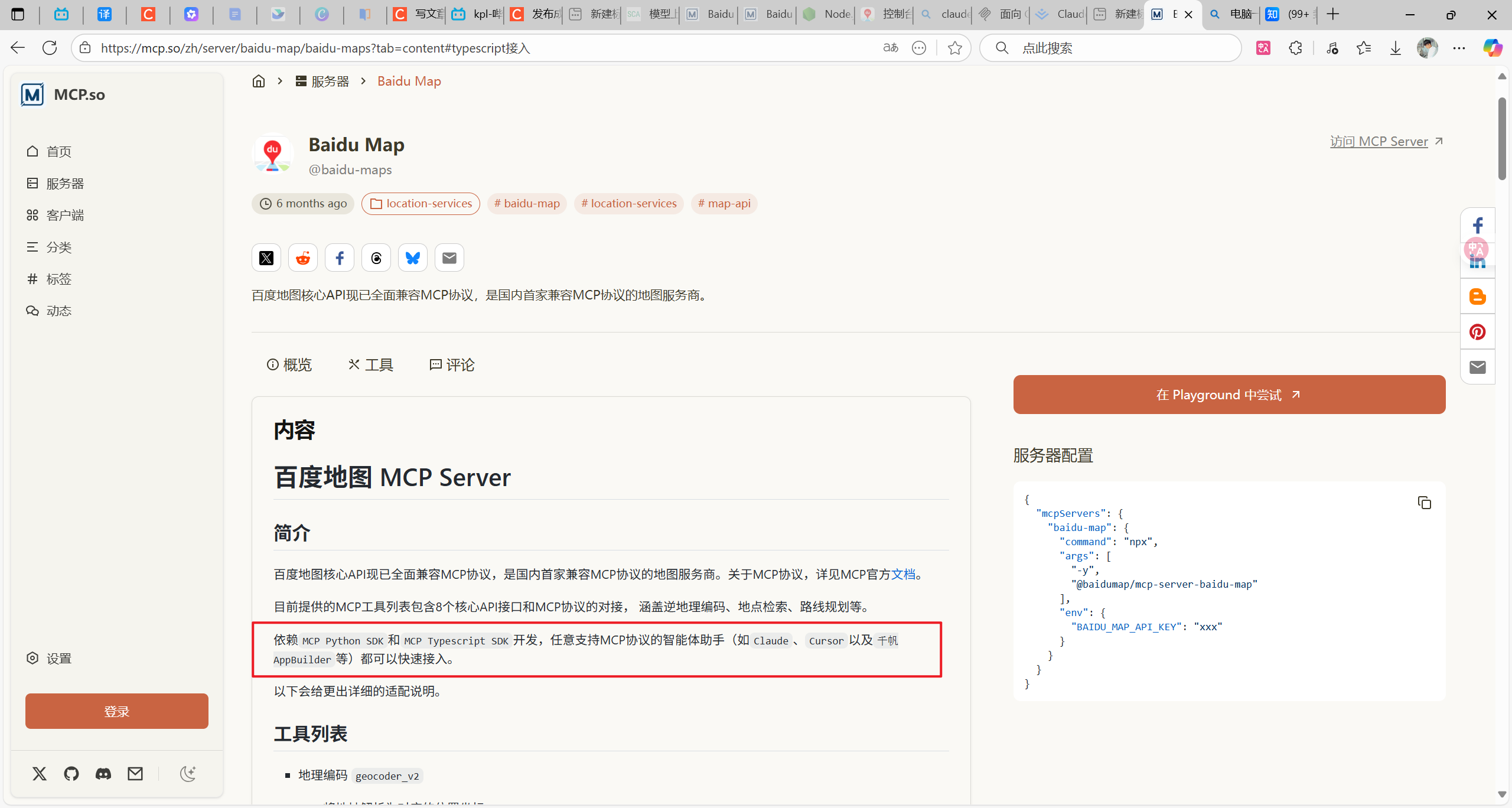Toggle the browser translate icon
The width and height of the screenshot is (1512, 808).
(890, 48)
